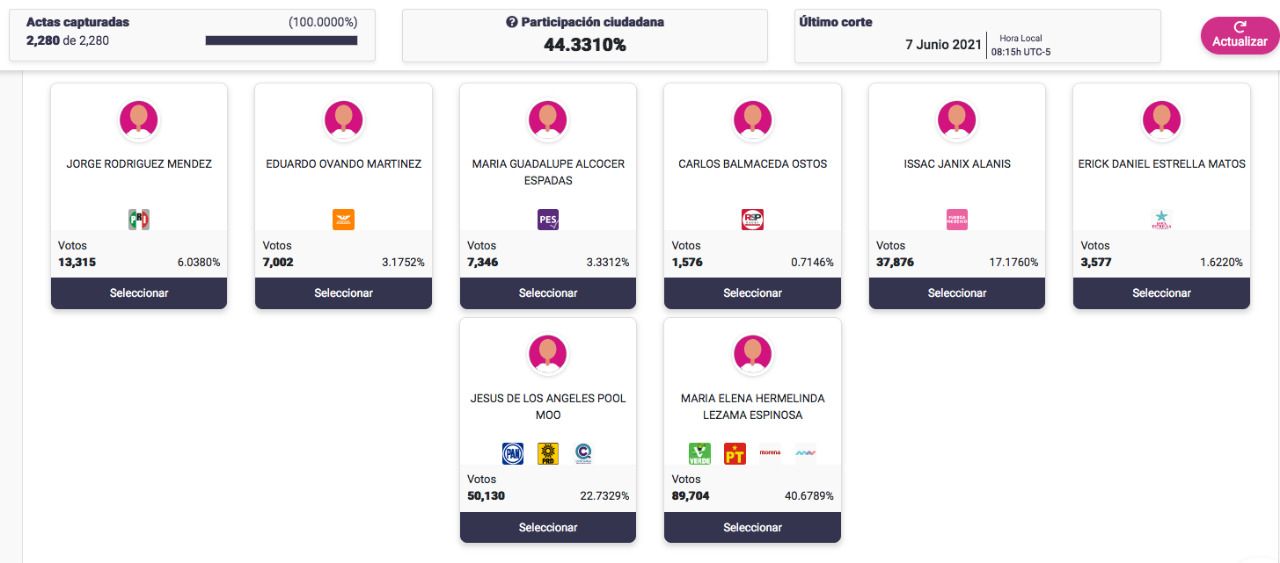
Task: Click the Actas capturadas progress bar
Action: tap(281, 40)
